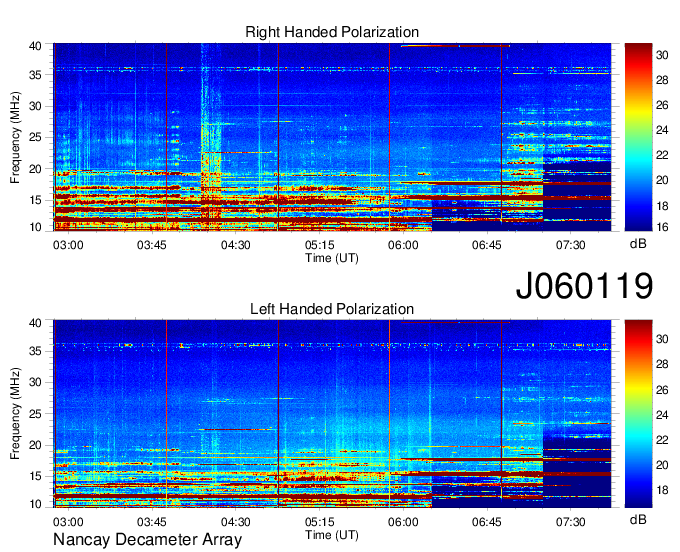Click the 25 MHz tick on Left Handed plot

point(35,414)
